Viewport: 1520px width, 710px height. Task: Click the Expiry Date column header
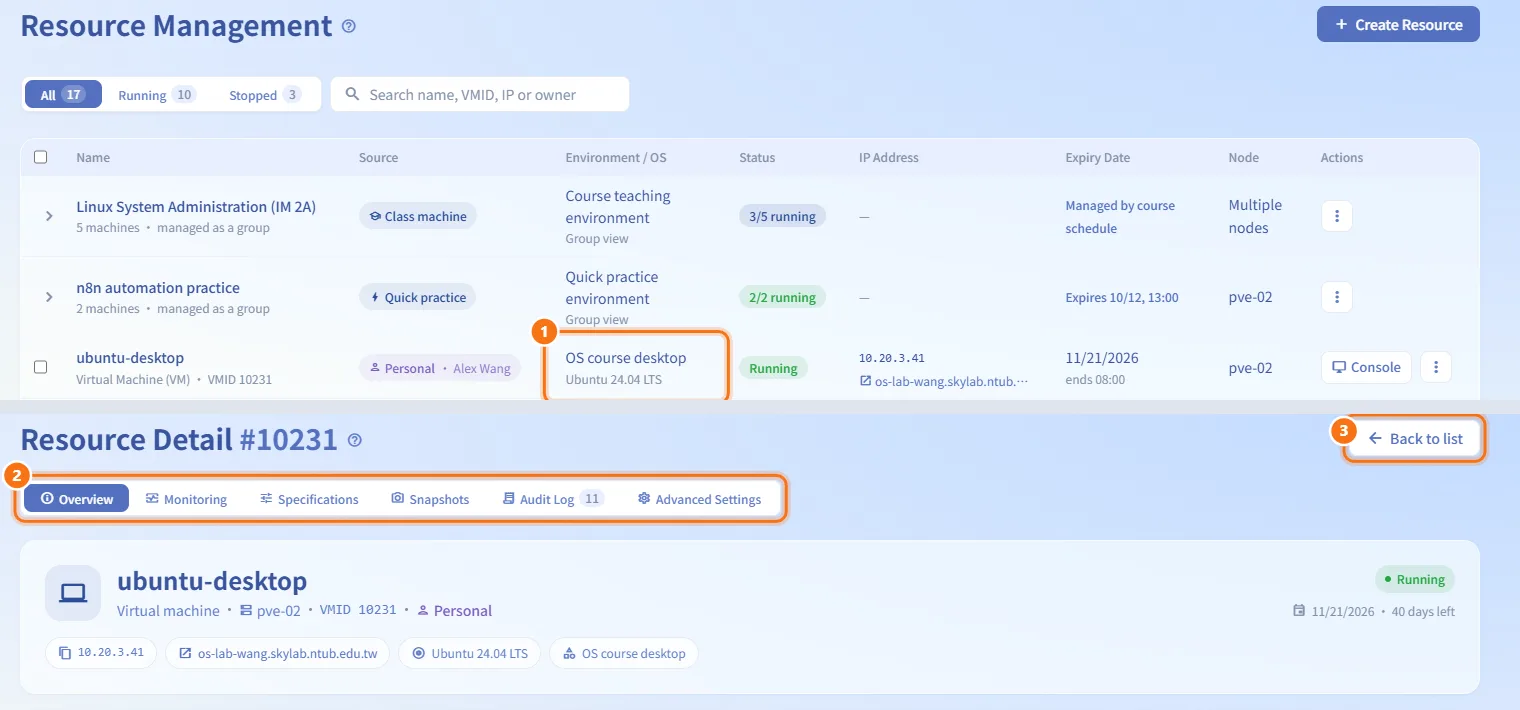click(x=1097, y=157)
